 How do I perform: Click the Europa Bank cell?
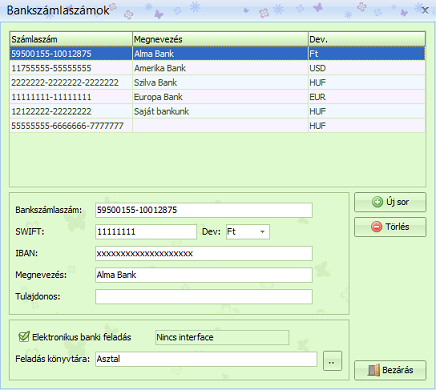(220, 97)
